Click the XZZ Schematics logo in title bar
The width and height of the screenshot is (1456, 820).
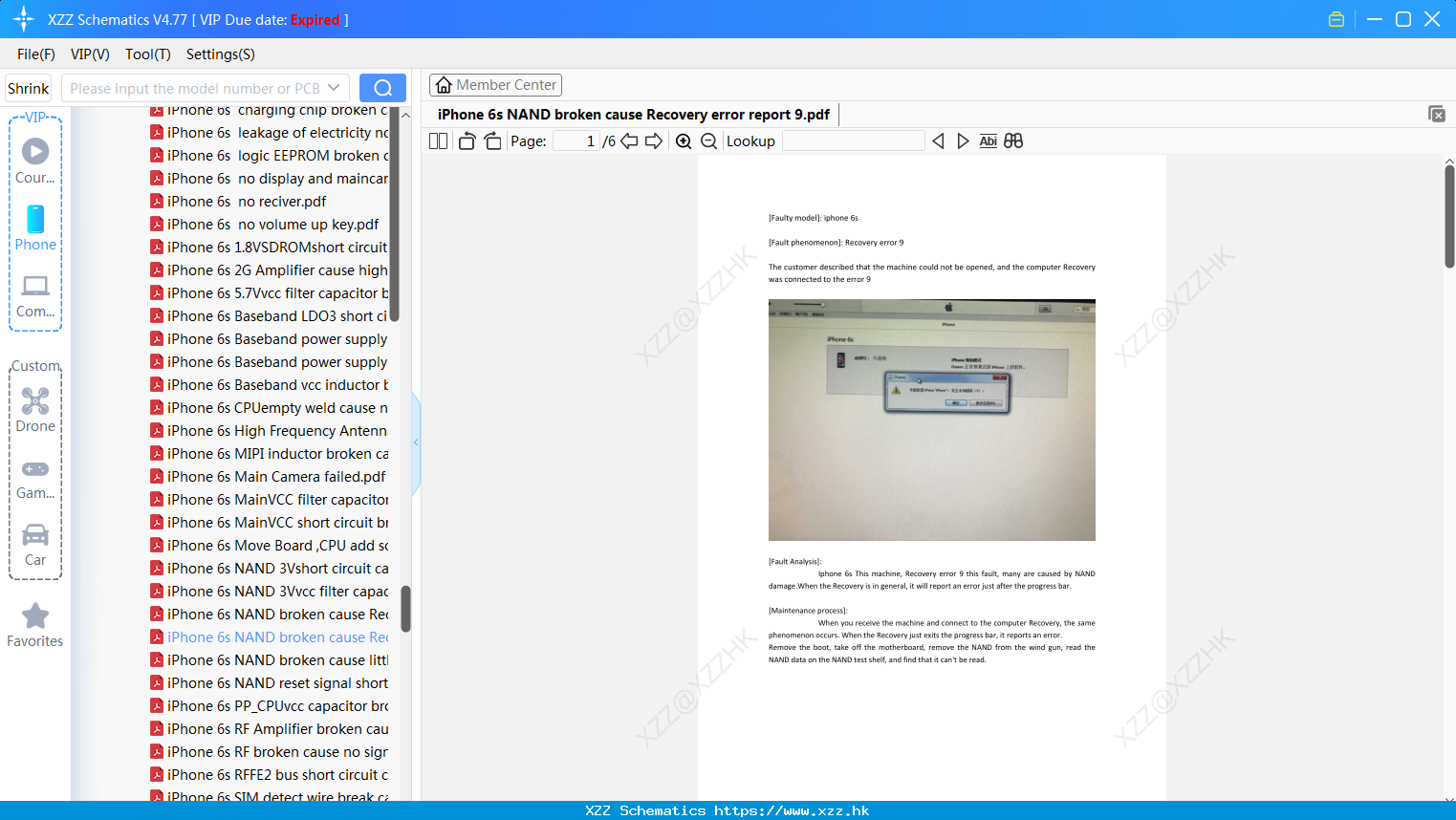coord(24,19)
